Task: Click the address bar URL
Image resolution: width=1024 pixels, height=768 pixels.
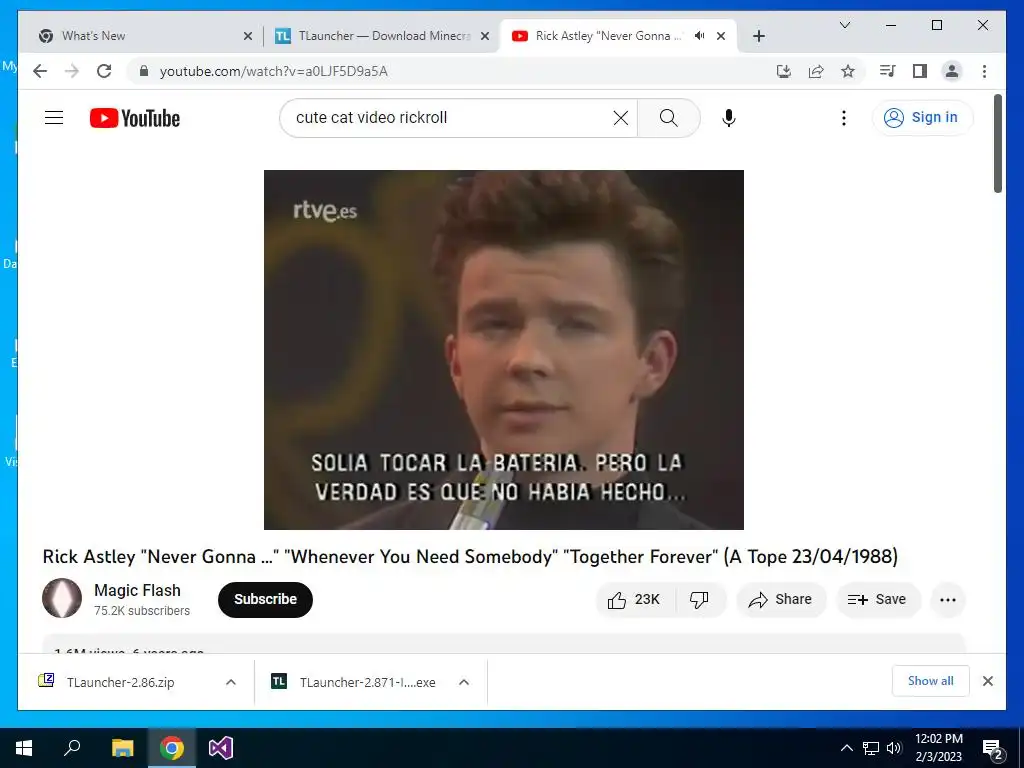Action: point(274,71)
